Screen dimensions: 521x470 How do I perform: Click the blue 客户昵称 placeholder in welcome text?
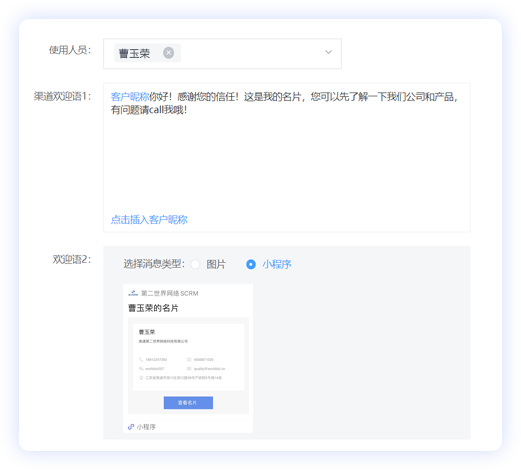130,97
